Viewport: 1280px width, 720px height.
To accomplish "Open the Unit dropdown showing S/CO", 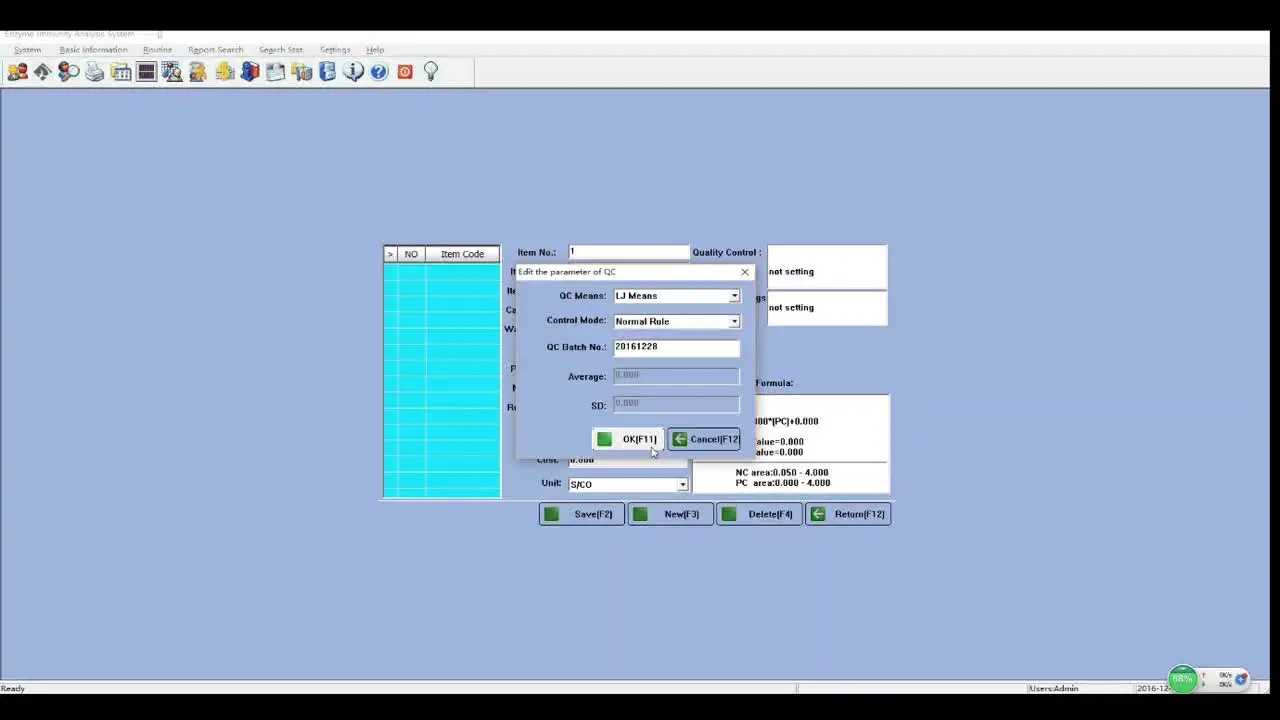I will tap(682, 485).
